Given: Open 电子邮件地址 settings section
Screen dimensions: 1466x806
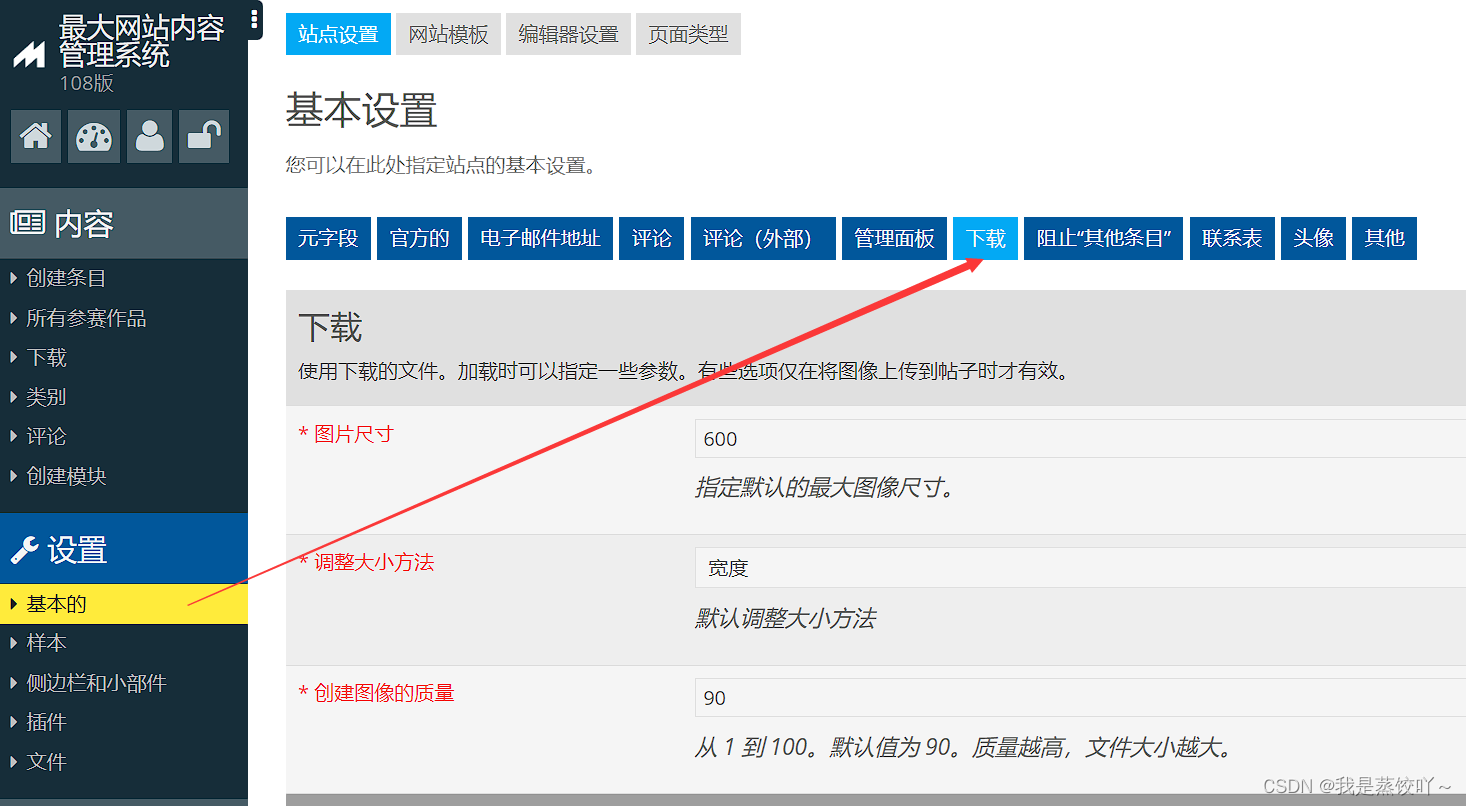Looking at the screenshot, I should point(540,238).
